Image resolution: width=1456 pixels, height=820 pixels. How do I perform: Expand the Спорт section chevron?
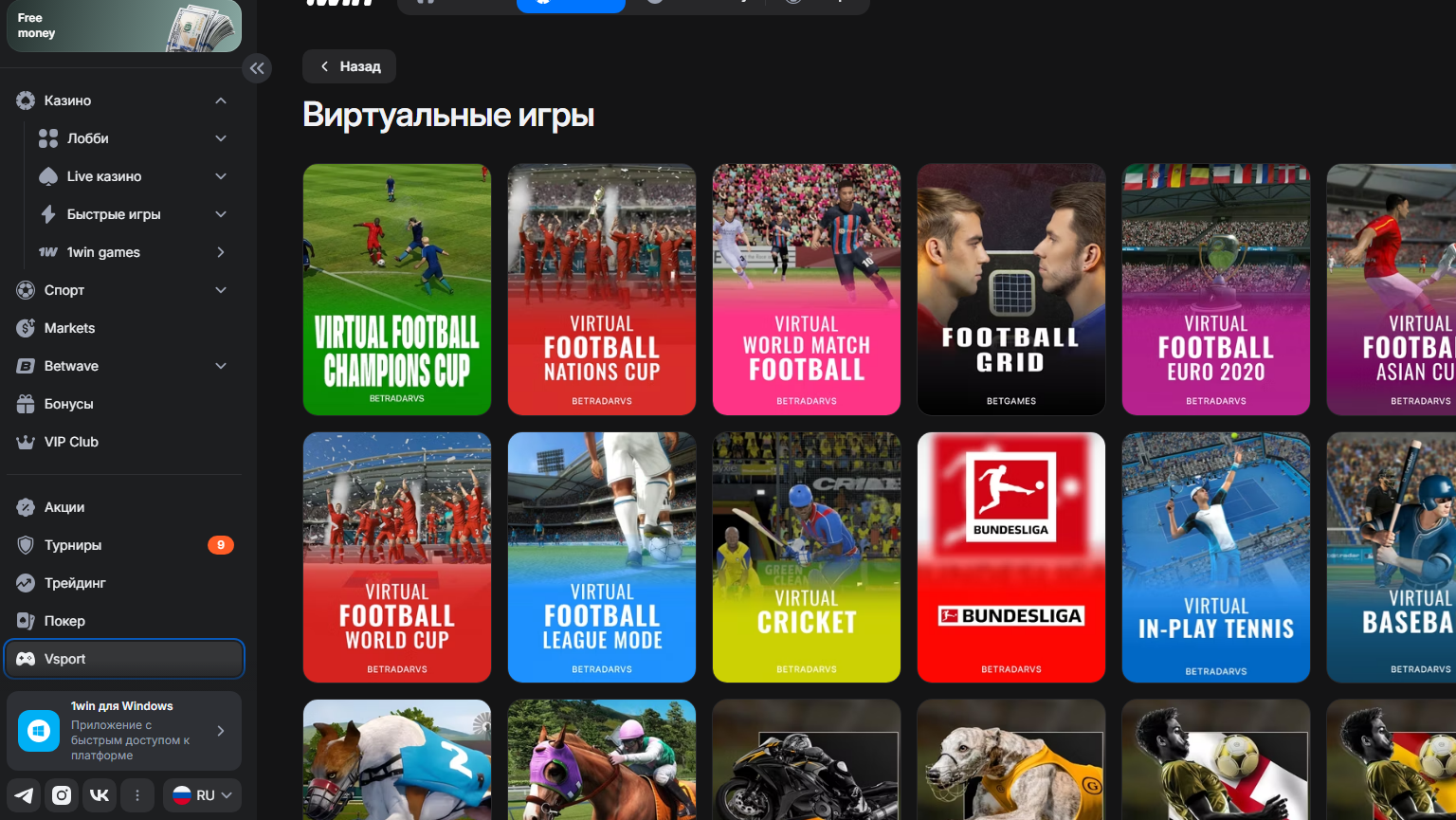(221, 290)
